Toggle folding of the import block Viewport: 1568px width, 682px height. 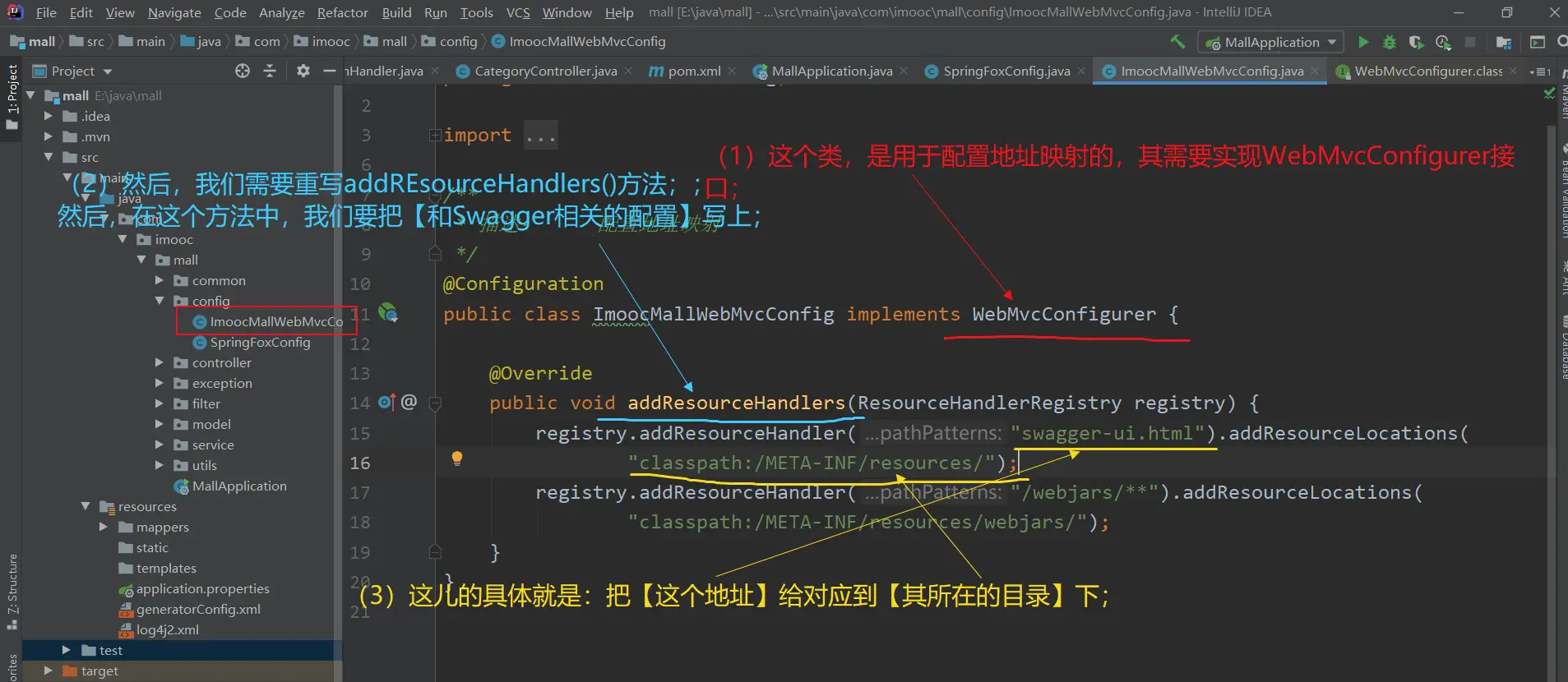point(435,135)
